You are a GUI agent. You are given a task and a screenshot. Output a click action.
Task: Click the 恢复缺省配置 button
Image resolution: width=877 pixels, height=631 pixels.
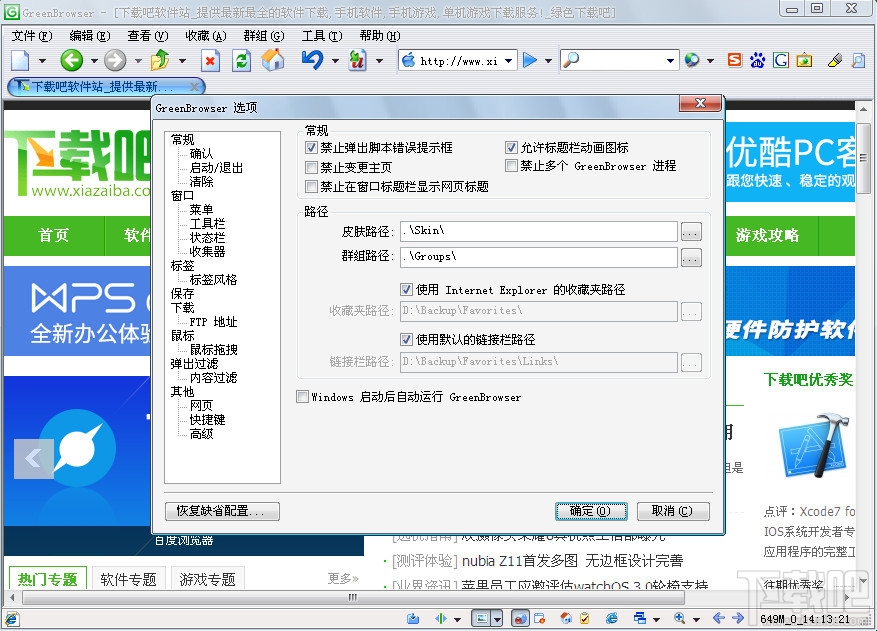tap(222, 511)
